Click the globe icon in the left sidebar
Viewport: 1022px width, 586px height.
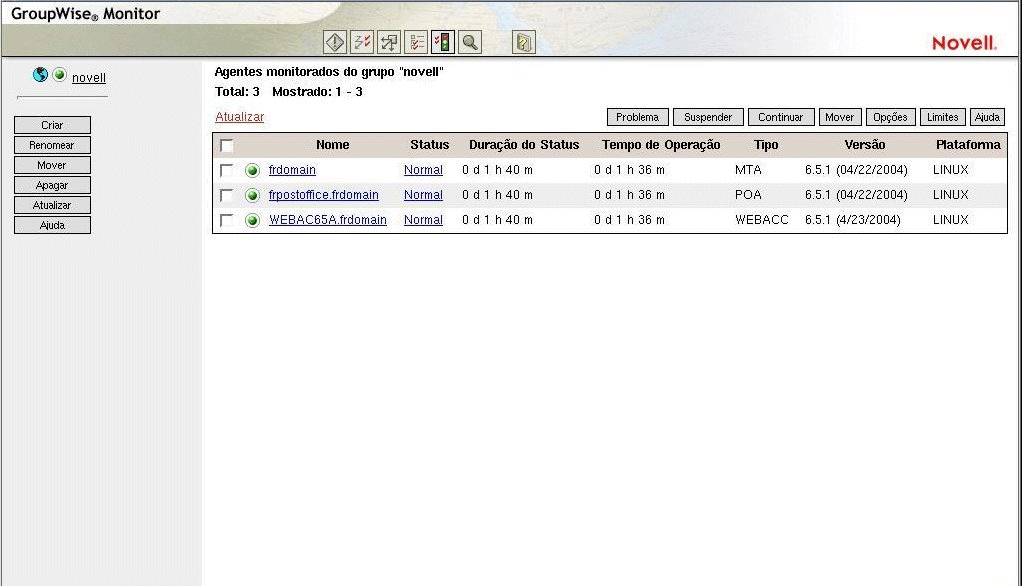point(40,74)
